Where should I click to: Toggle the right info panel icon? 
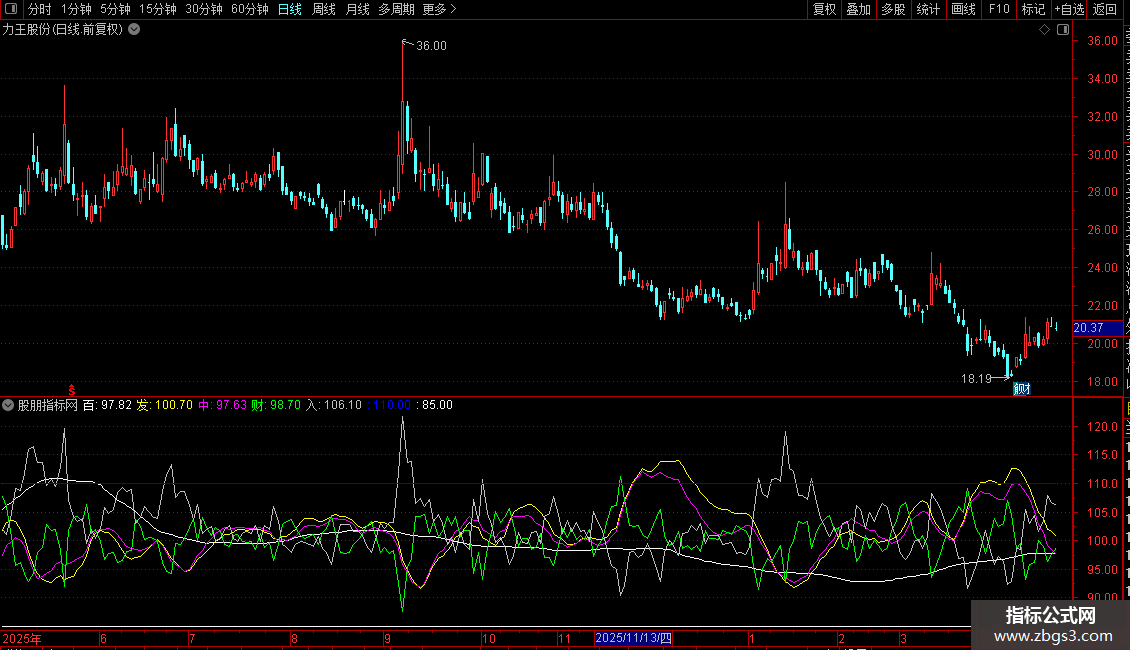tap(1063, 30)
